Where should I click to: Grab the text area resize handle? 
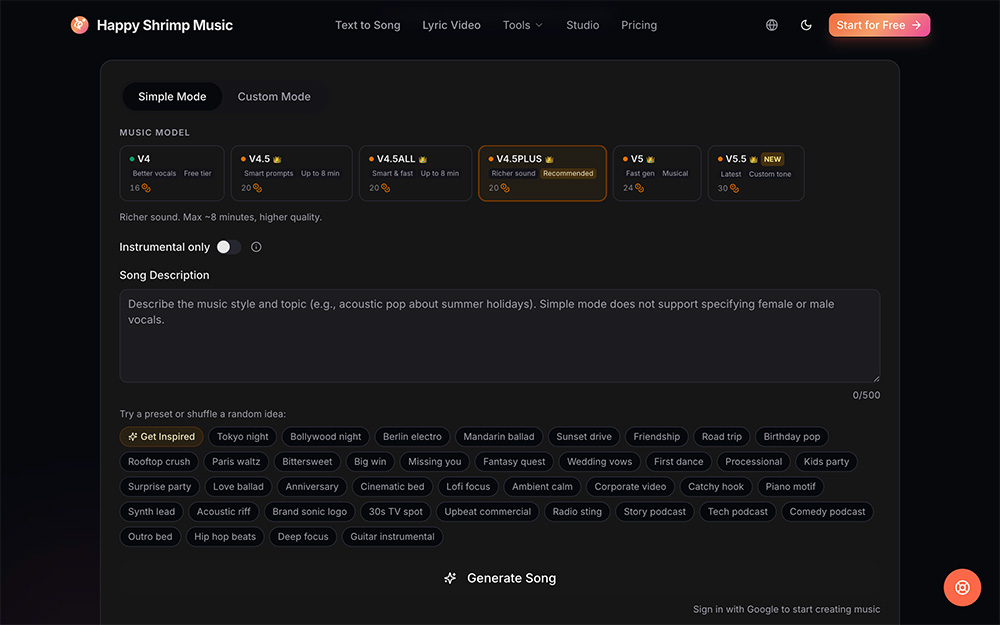(876, 378)
